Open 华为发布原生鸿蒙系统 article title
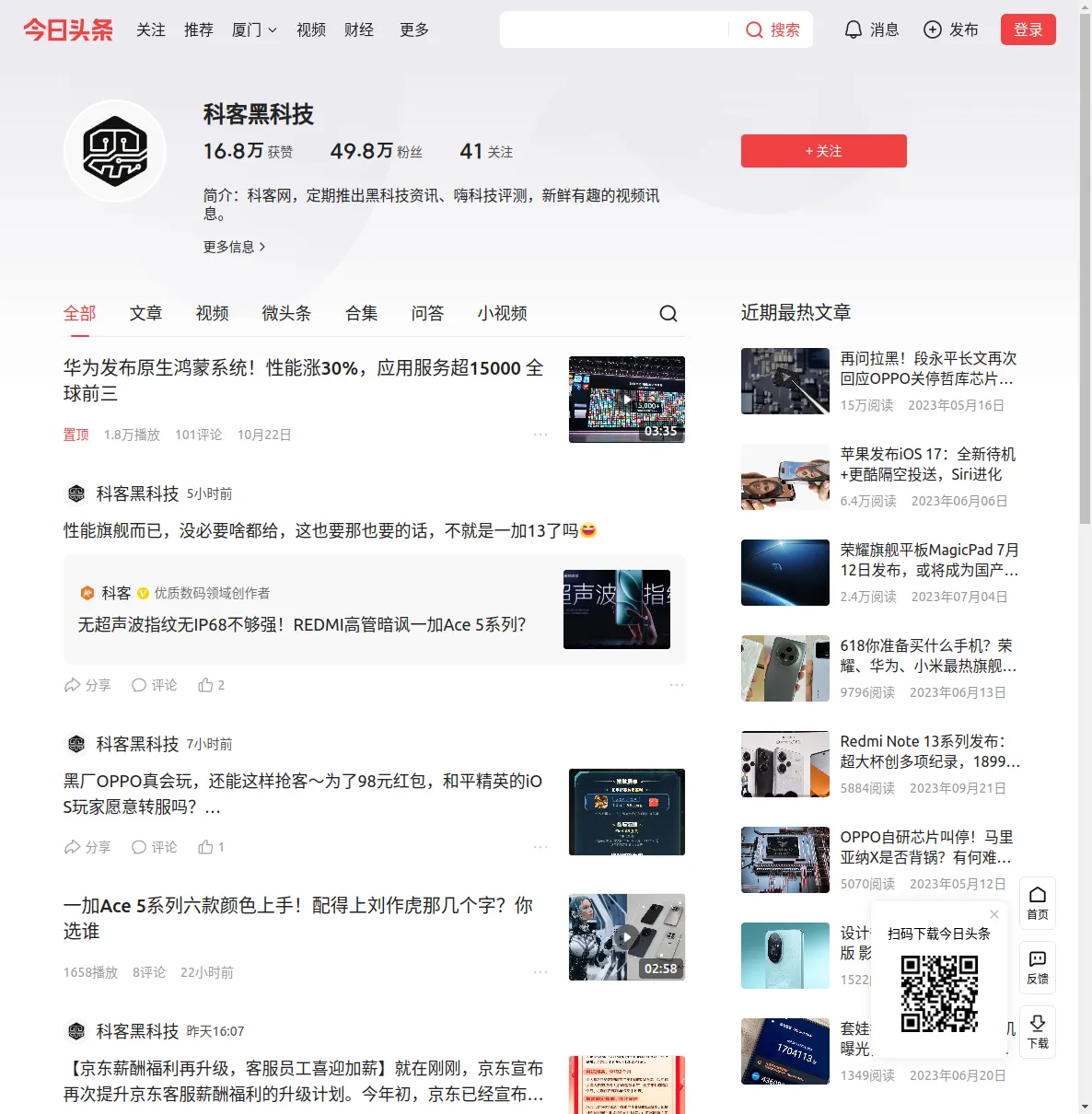This screenshot has width=1092, height=1114. point(304,381)
